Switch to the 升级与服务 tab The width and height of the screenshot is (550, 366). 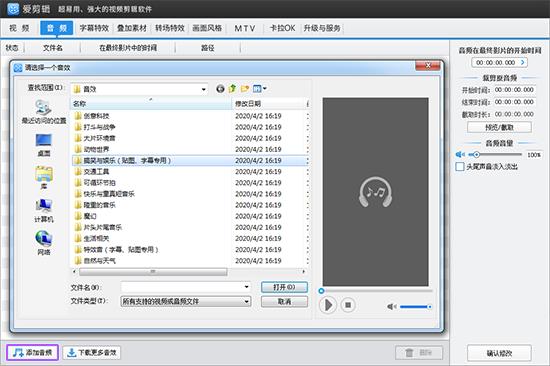coord(322,28)
